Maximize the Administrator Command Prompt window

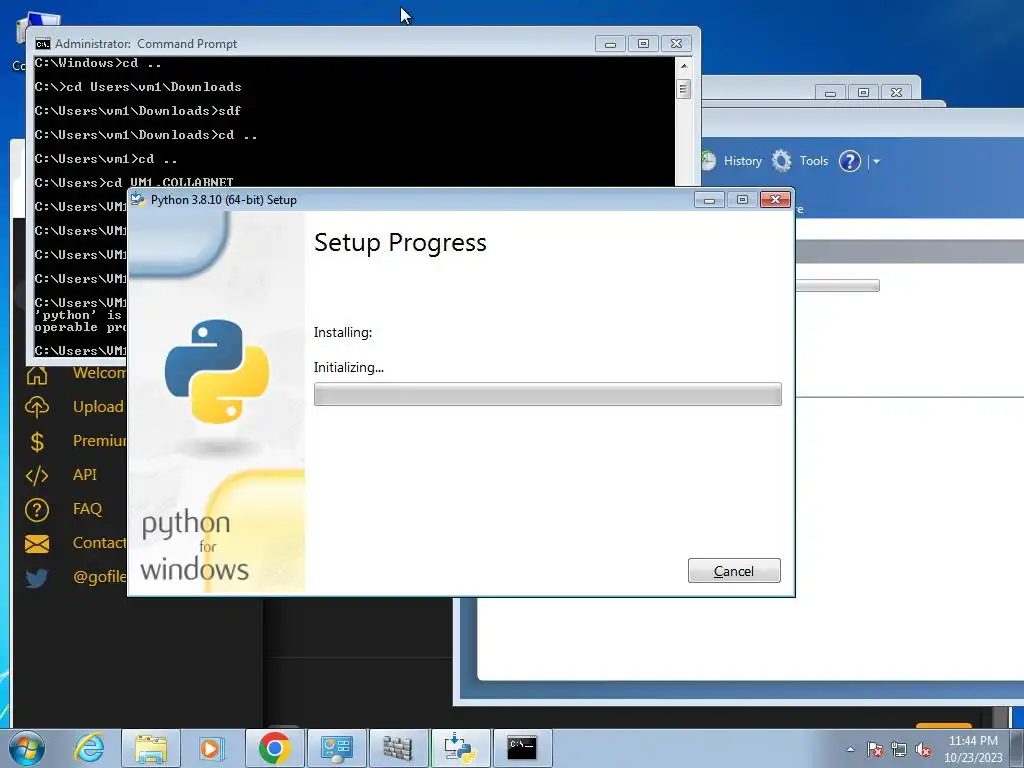643,44
